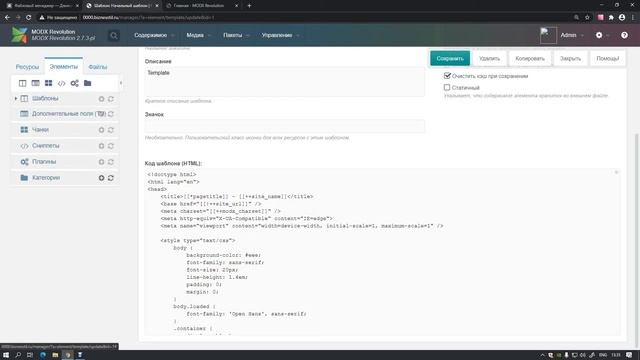Click the MODX Revolution logo icon
640x360 pixels.
pyautogui.click(x=19, y=35)
